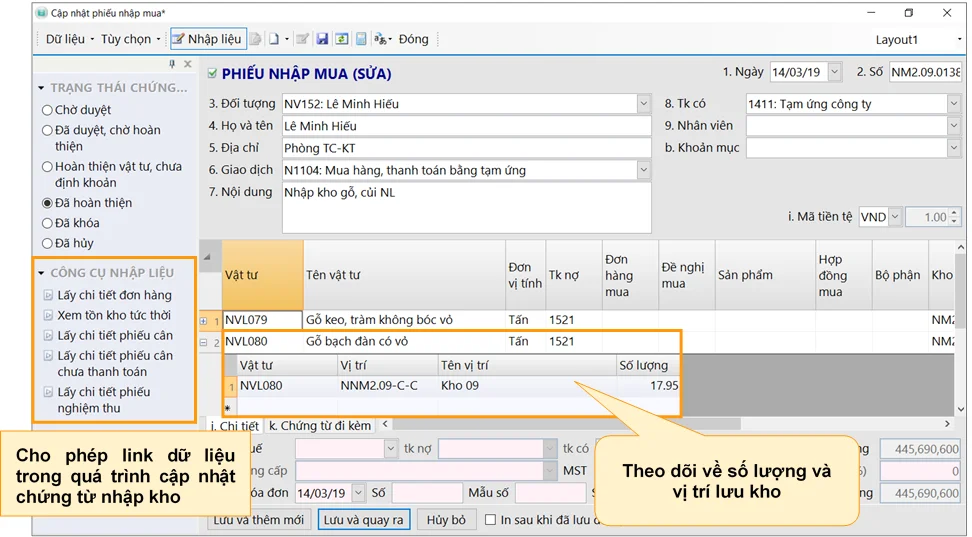The image size is (972, 537).
Task: Expand the Đối tượng dropdown list
Action: pos(643,104)
